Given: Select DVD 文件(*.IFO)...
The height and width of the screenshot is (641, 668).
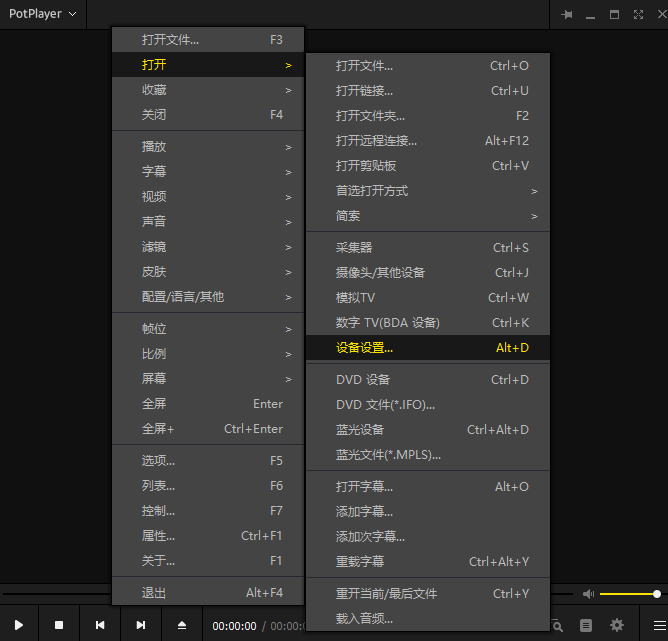Looking at the screenshot, I should click(428, 405).
